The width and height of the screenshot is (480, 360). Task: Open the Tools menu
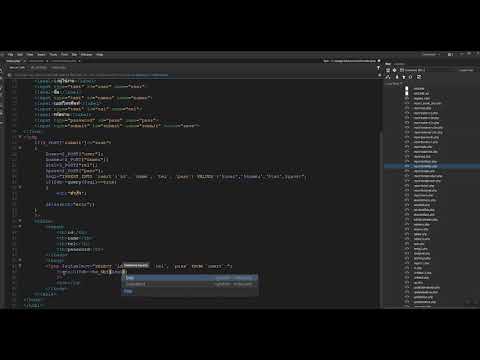click(x=53, y=55)
